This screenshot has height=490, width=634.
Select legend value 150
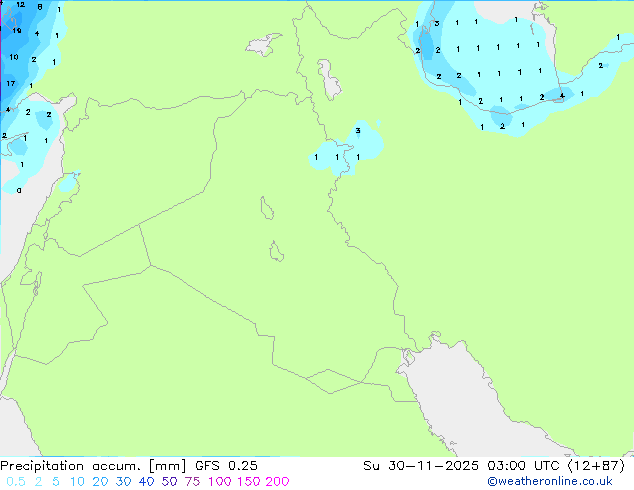(x=248, y=482)
